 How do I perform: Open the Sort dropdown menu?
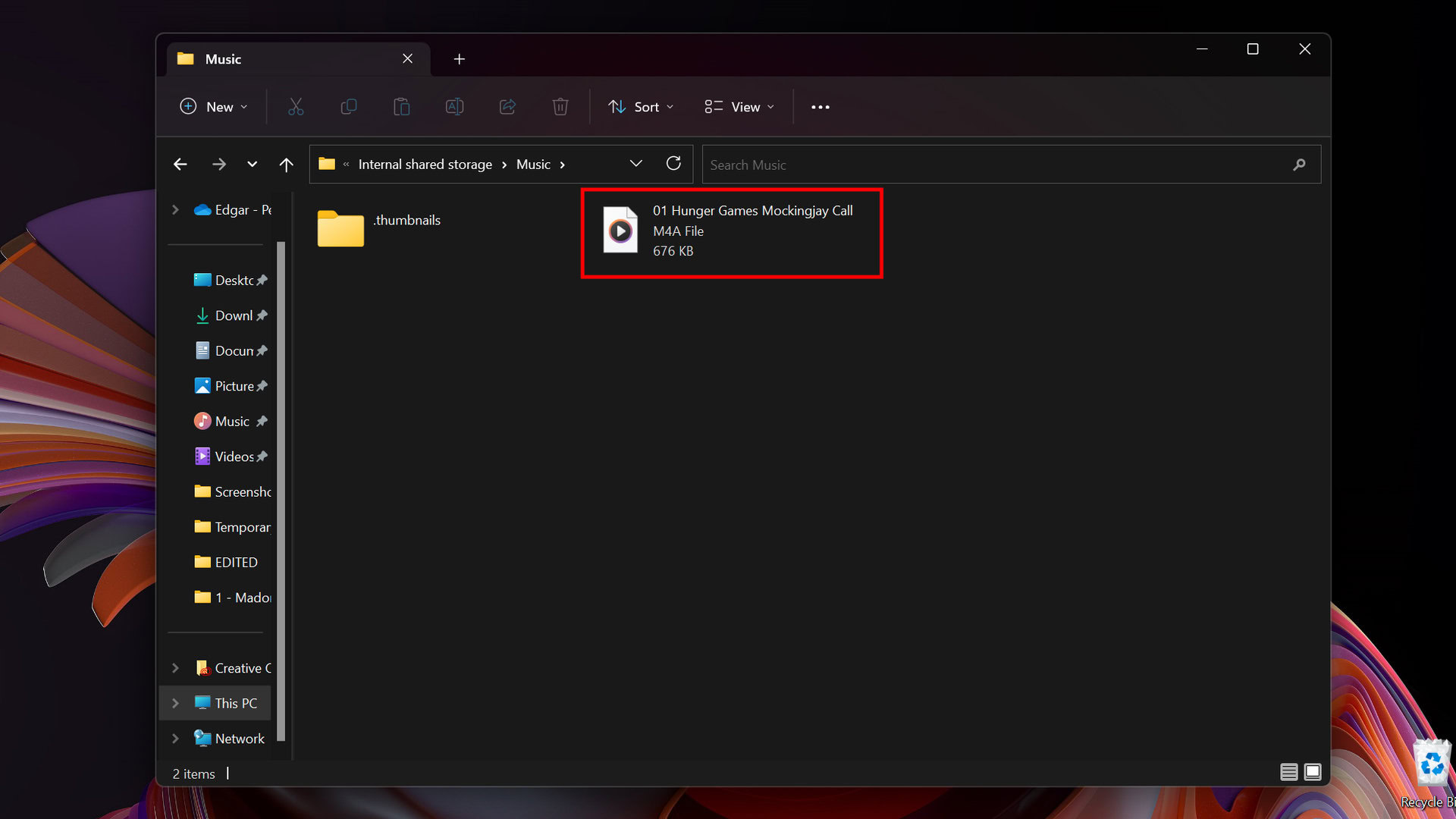641,107
